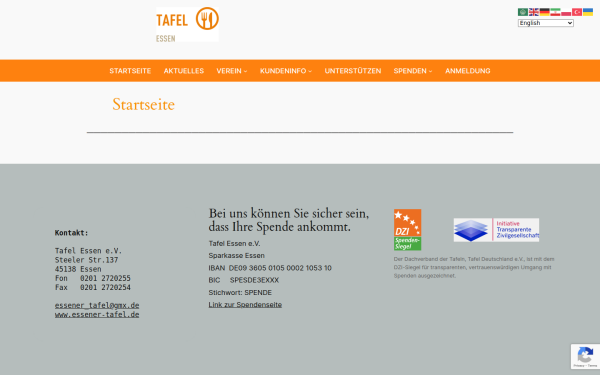This screenshot has height=375, width=600.
Task: Click the Fax 0201 2720254 number
Action: (x=93, y=287)
